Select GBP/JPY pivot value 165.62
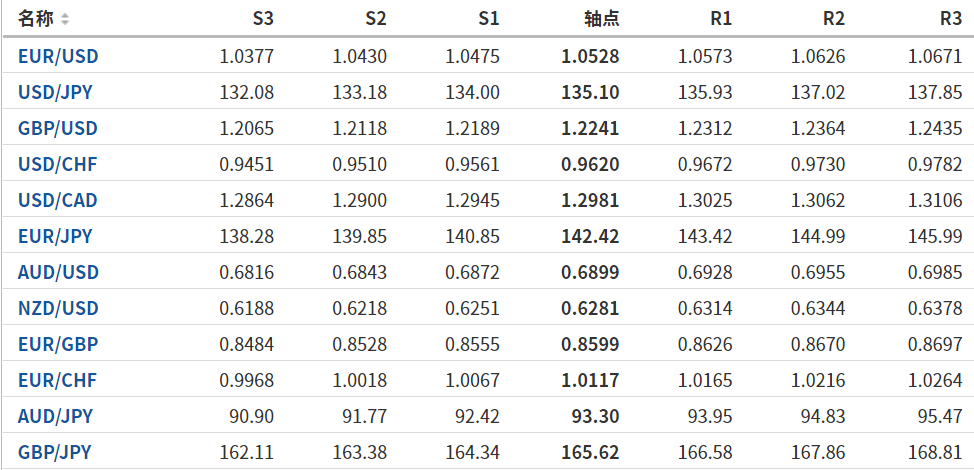Viewport: 974px width, 470px height. pos(590,452)
